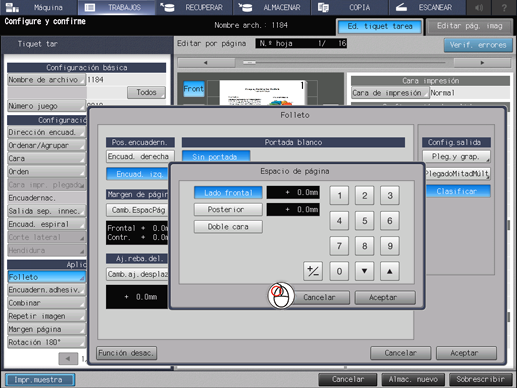This screenshot has width=517, height=388.
Task: Decrease value with down arrow key
Action: point(364,271)
